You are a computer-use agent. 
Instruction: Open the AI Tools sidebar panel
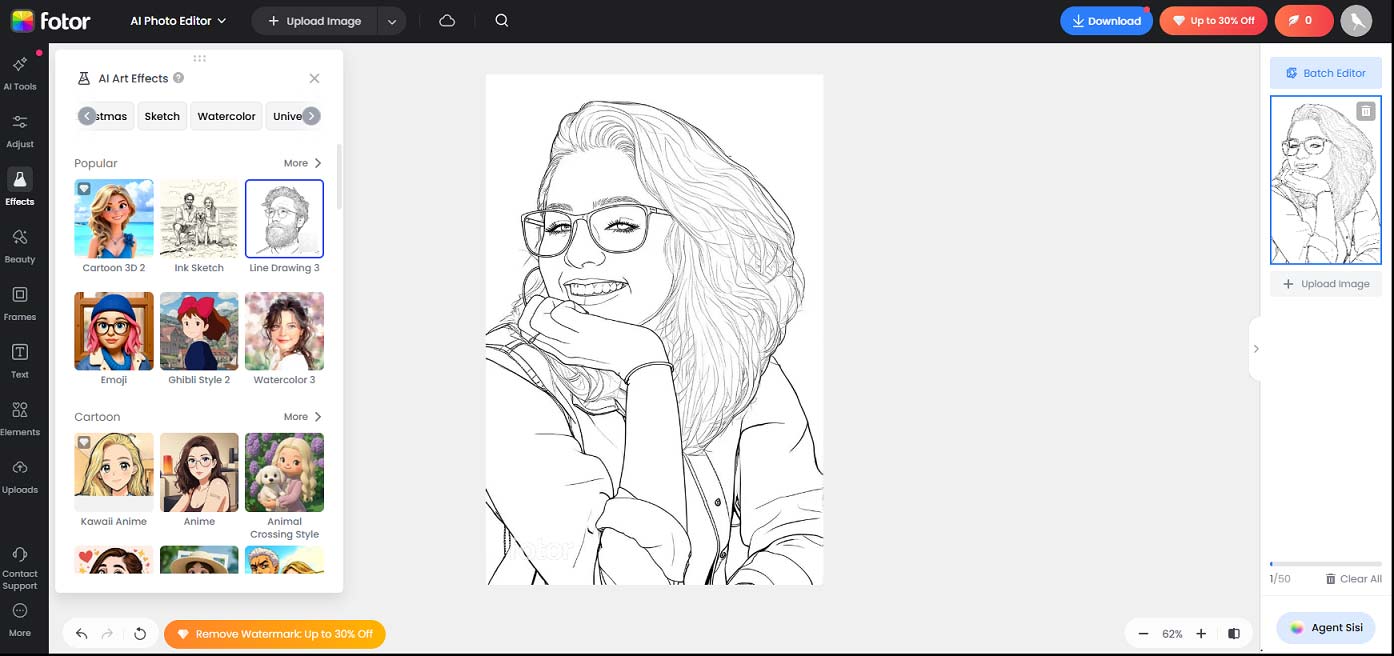click(x=19, y=72)
